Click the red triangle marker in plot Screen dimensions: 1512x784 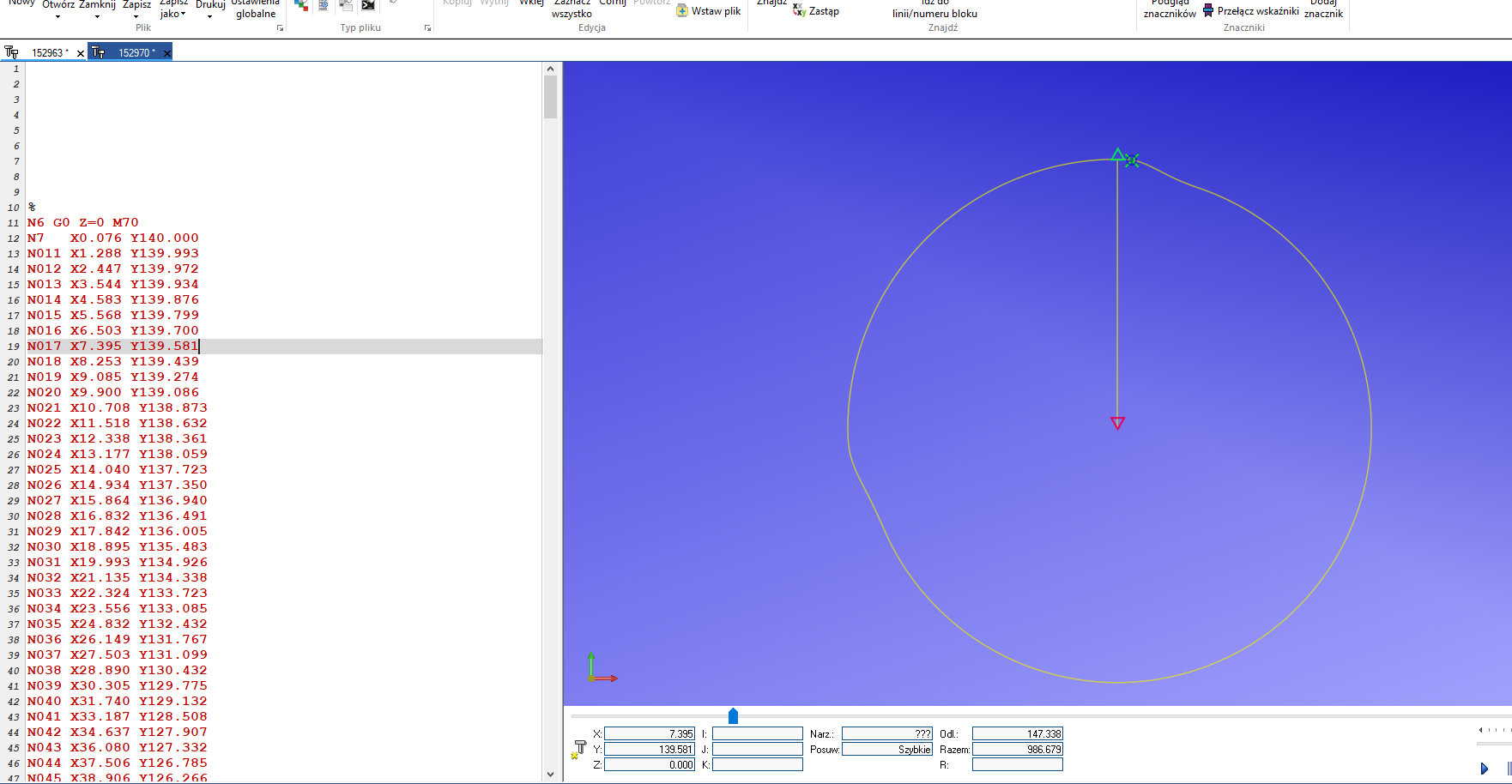pyautogui.click(x=1117, y=423)
